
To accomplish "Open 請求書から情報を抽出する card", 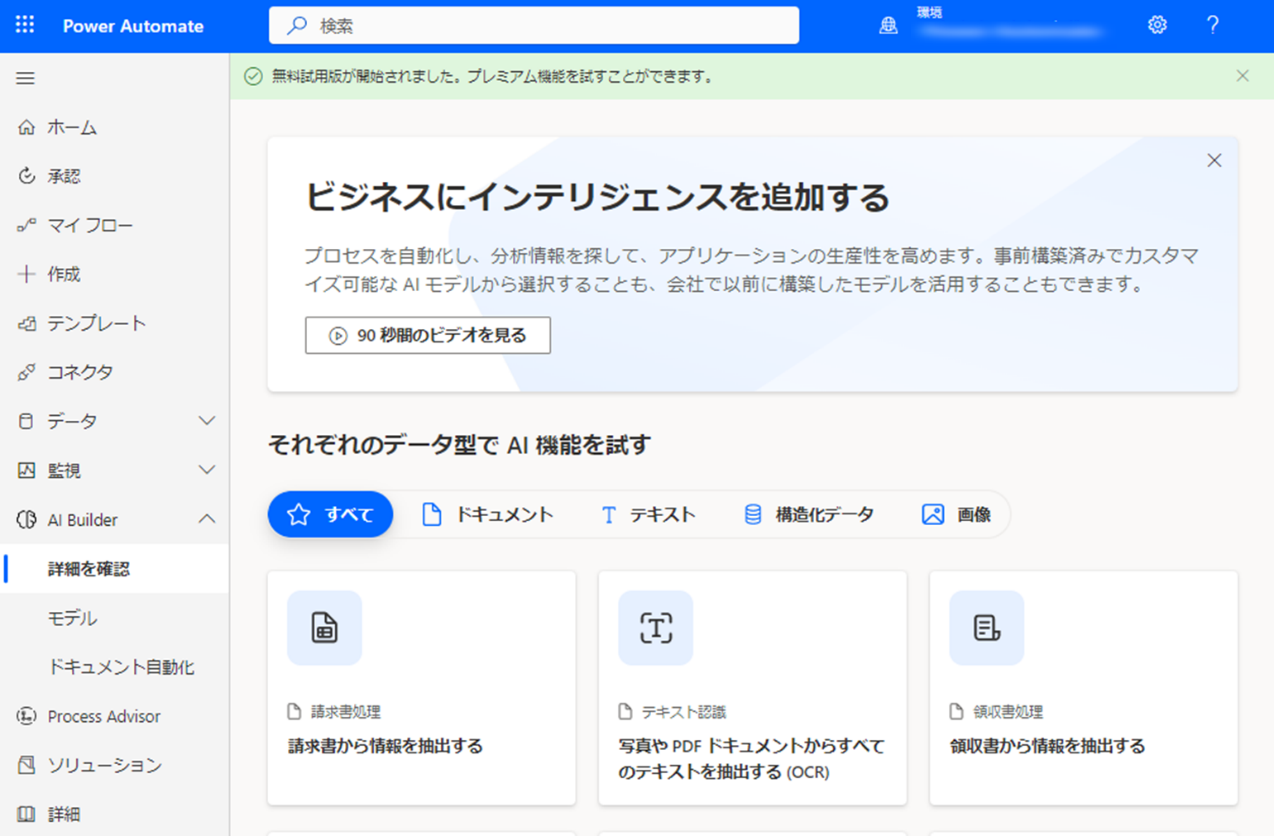I will (421, 688).
